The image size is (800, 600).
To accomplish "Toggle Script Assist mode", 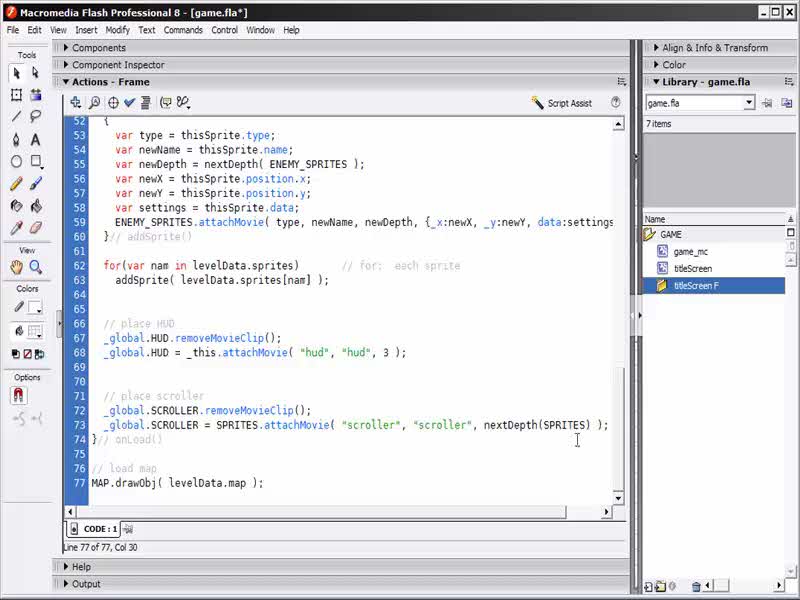I will click(562, 103).
